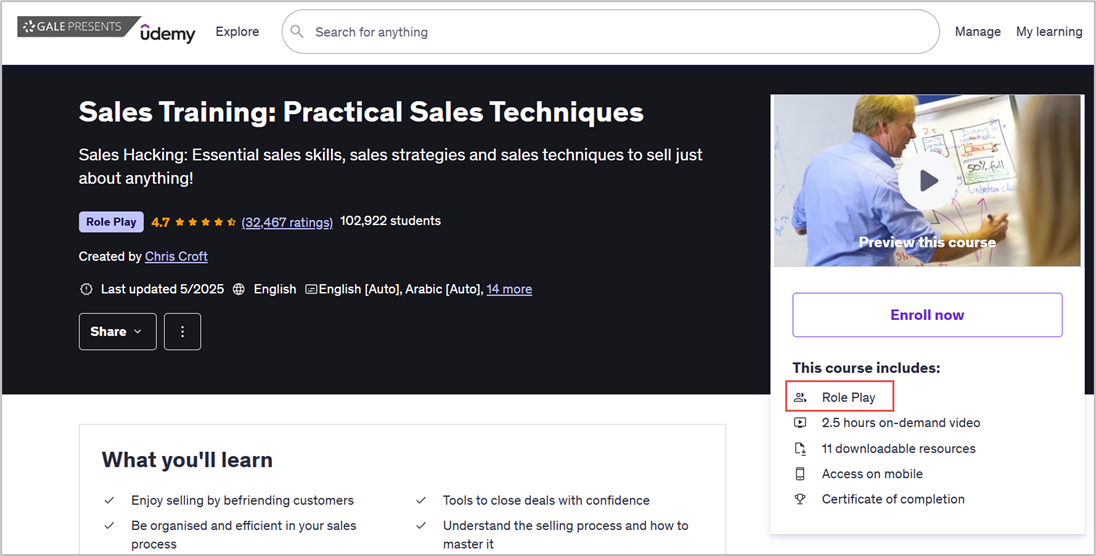Click the on-demand video icon
Screen dimensions: 1096x556
pyautogui.click(x=800, y=422)
